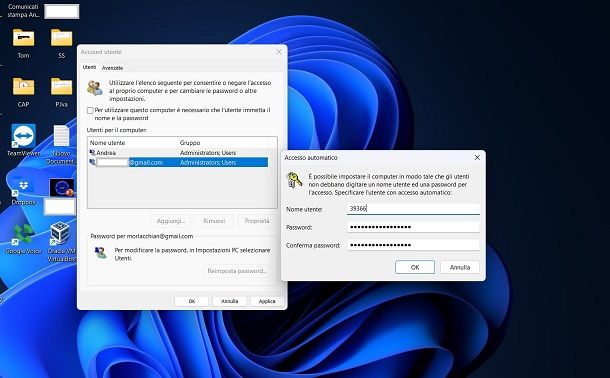
Task: Open the Proprietà button
Action: coord(257,221)
